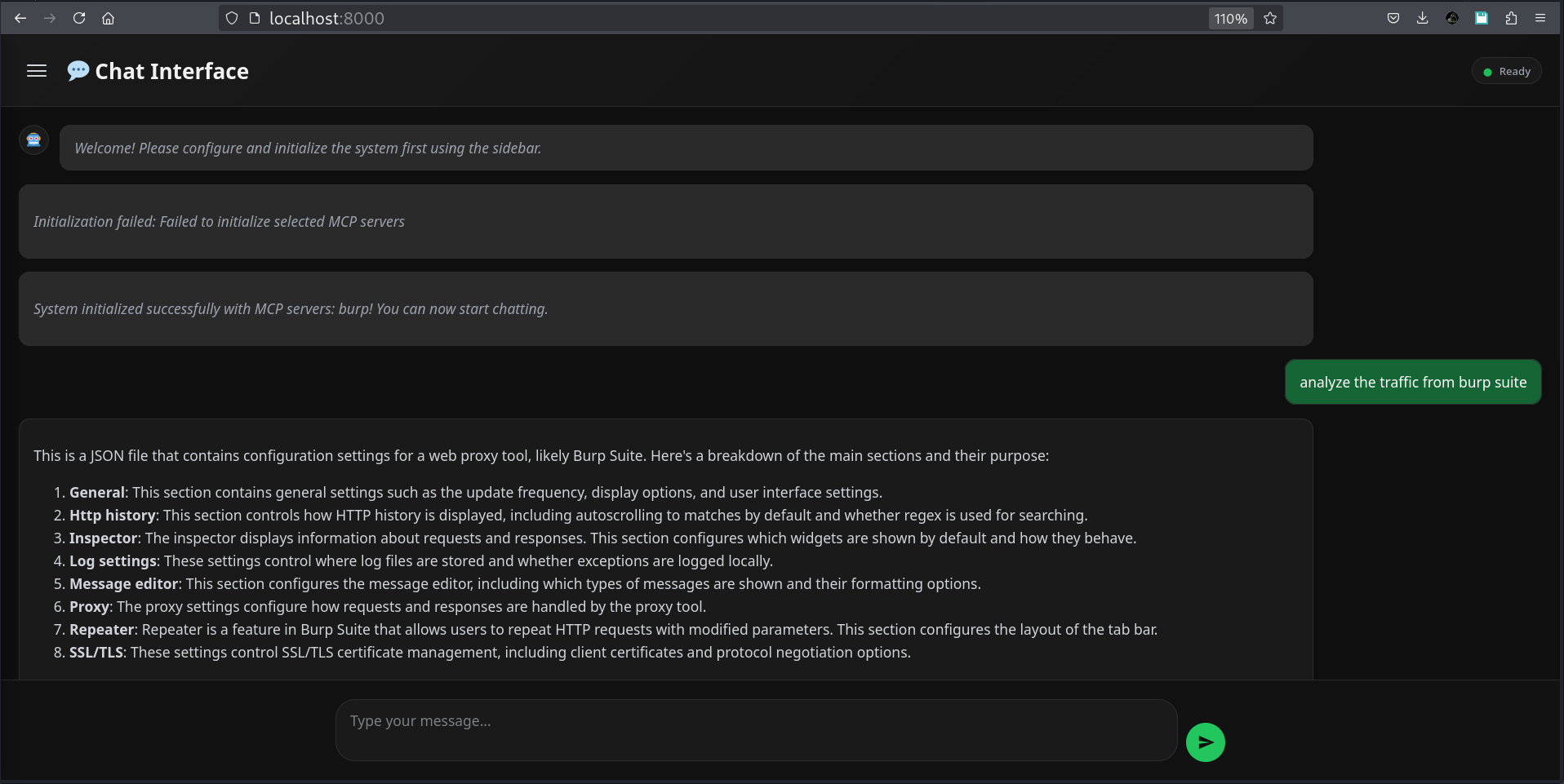The height and width of the screenshot is (784, 1564).
Task: Click the bot avatar icon
Action: (x=34, y=140)
